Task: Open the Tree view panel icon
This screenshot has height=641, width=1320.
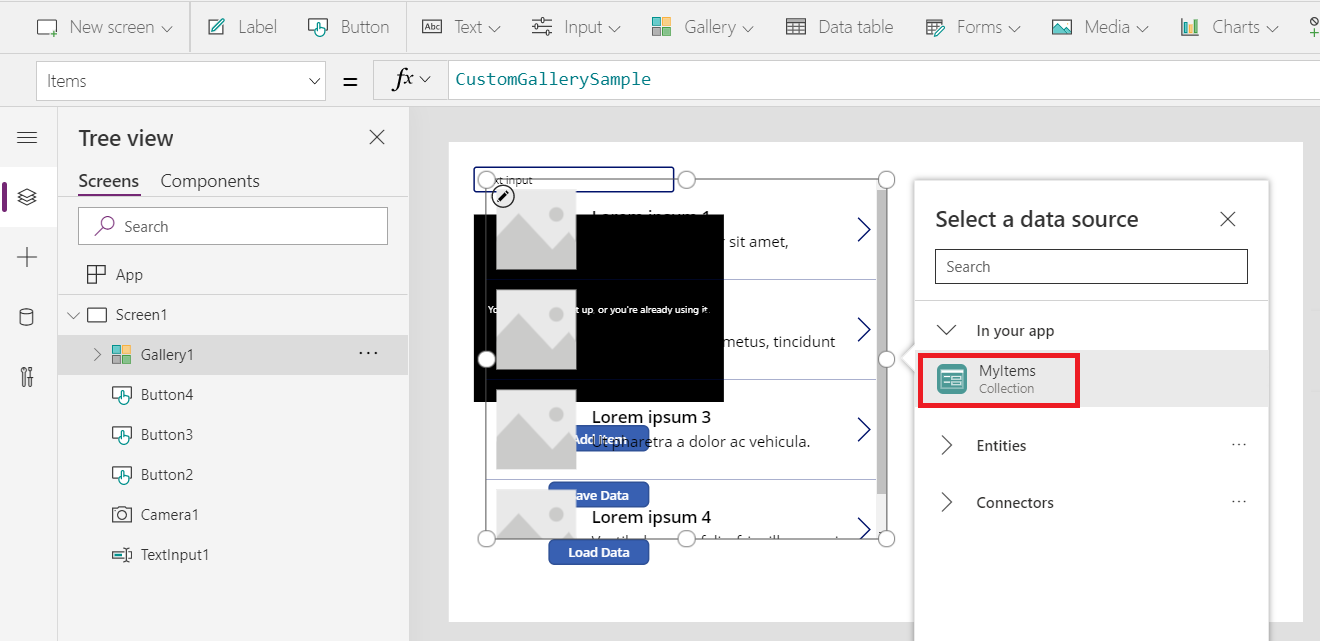Action: point(26,197)
